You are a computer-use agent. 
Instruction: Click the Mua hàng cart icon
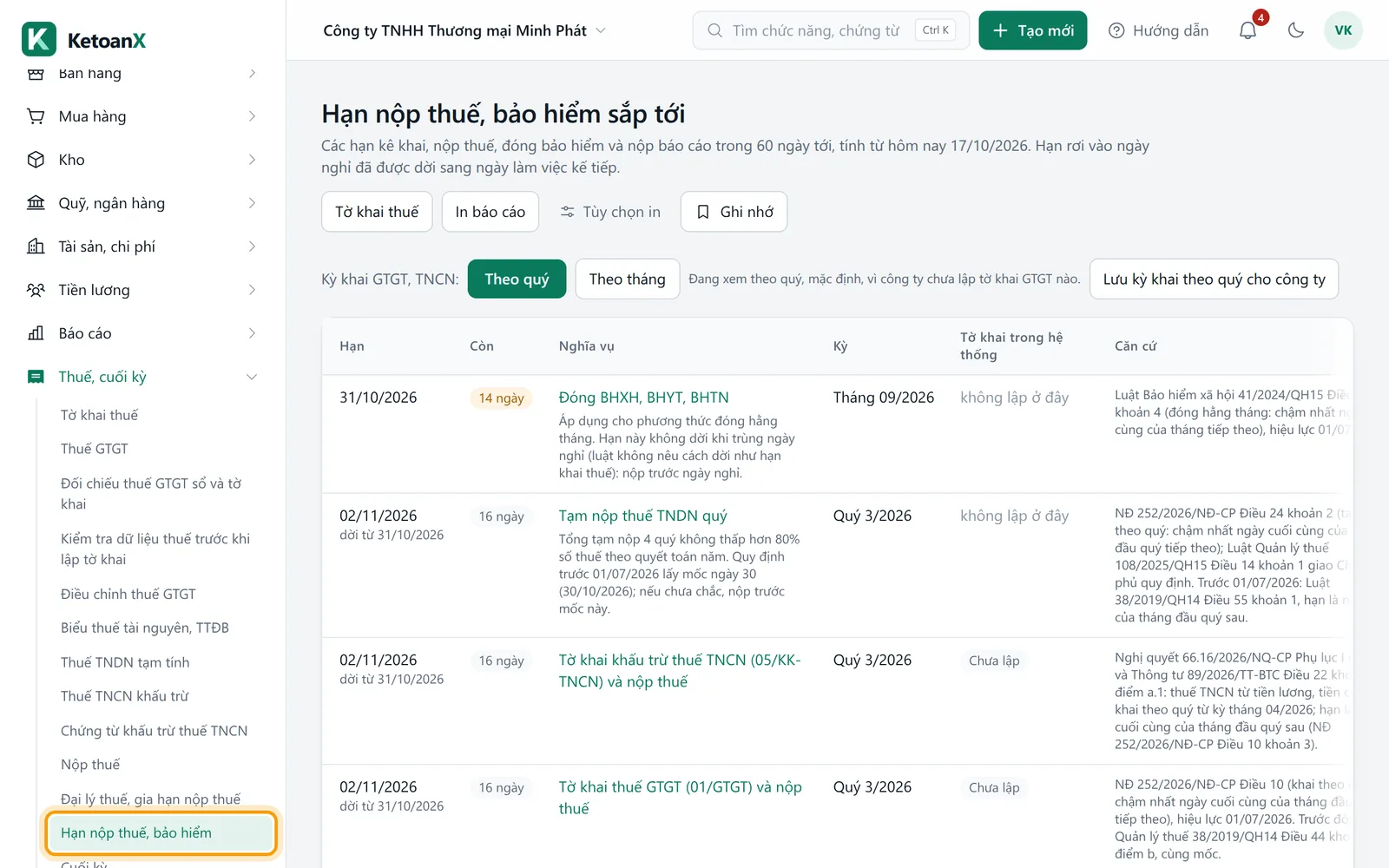pyautogui.click(x=36, y=116)
